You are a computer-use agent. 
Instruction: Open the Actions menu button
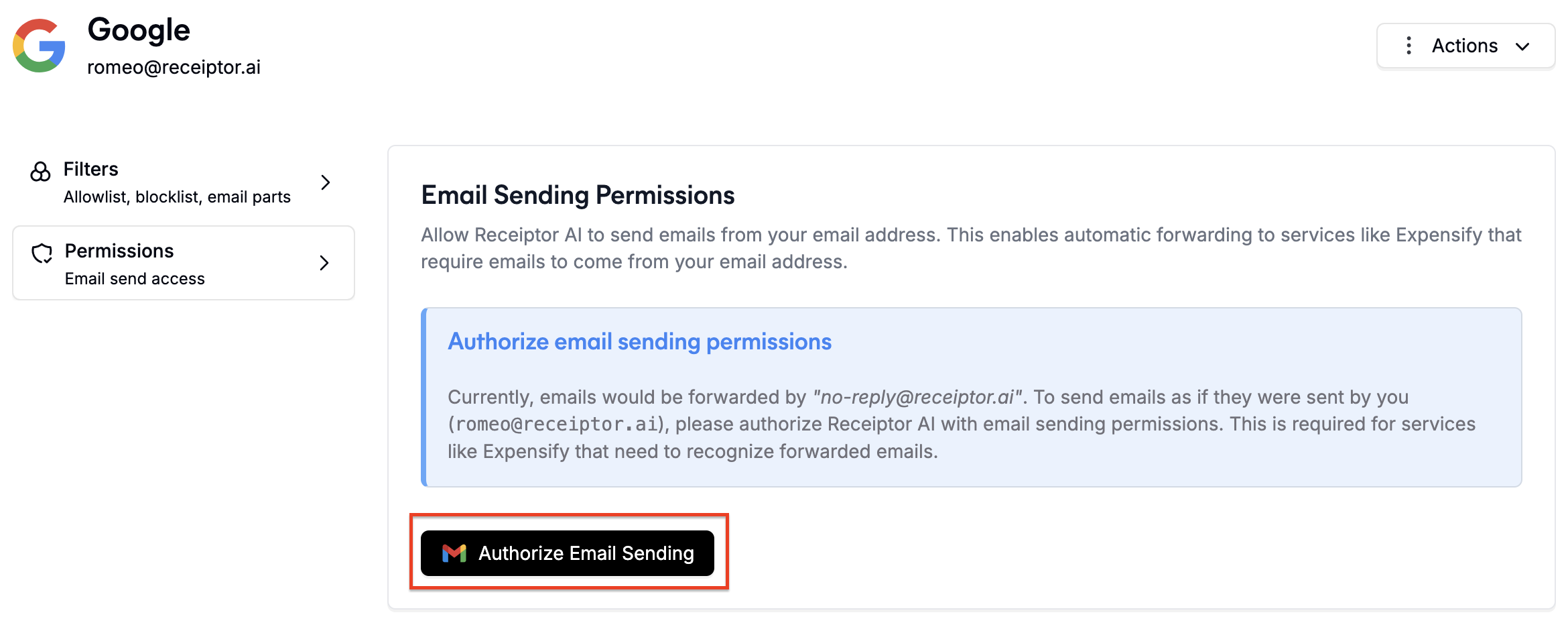pos(1465,46)
